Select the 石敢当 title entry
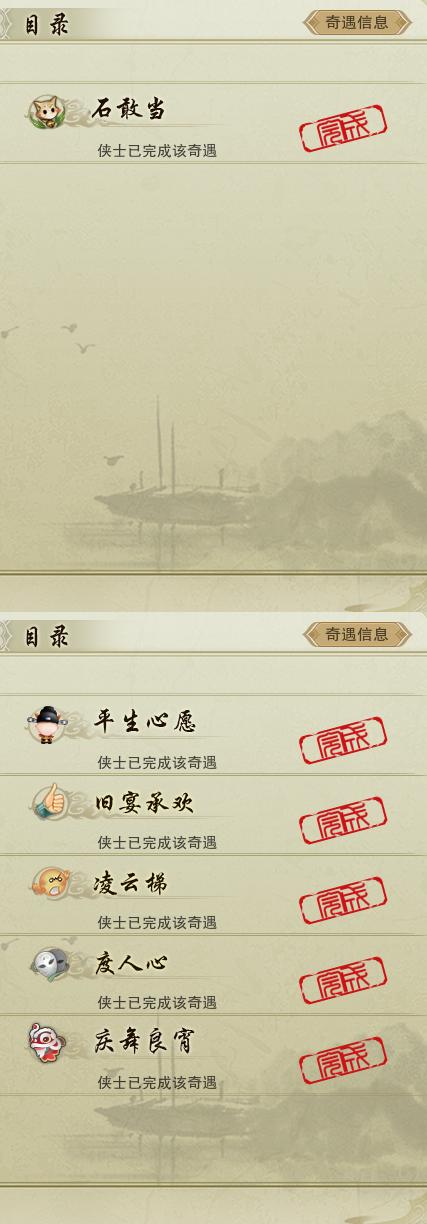 128,110
